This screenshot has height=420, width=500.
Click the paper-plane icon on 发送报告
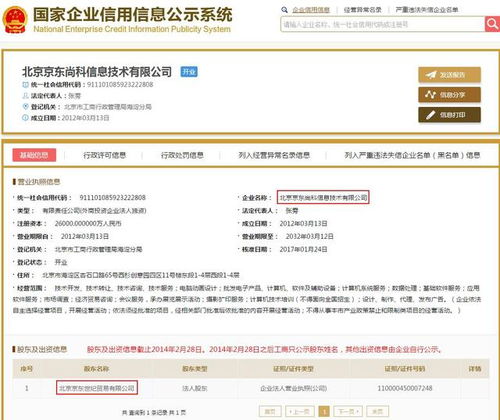pyautogui.click(x=431, y=75)
